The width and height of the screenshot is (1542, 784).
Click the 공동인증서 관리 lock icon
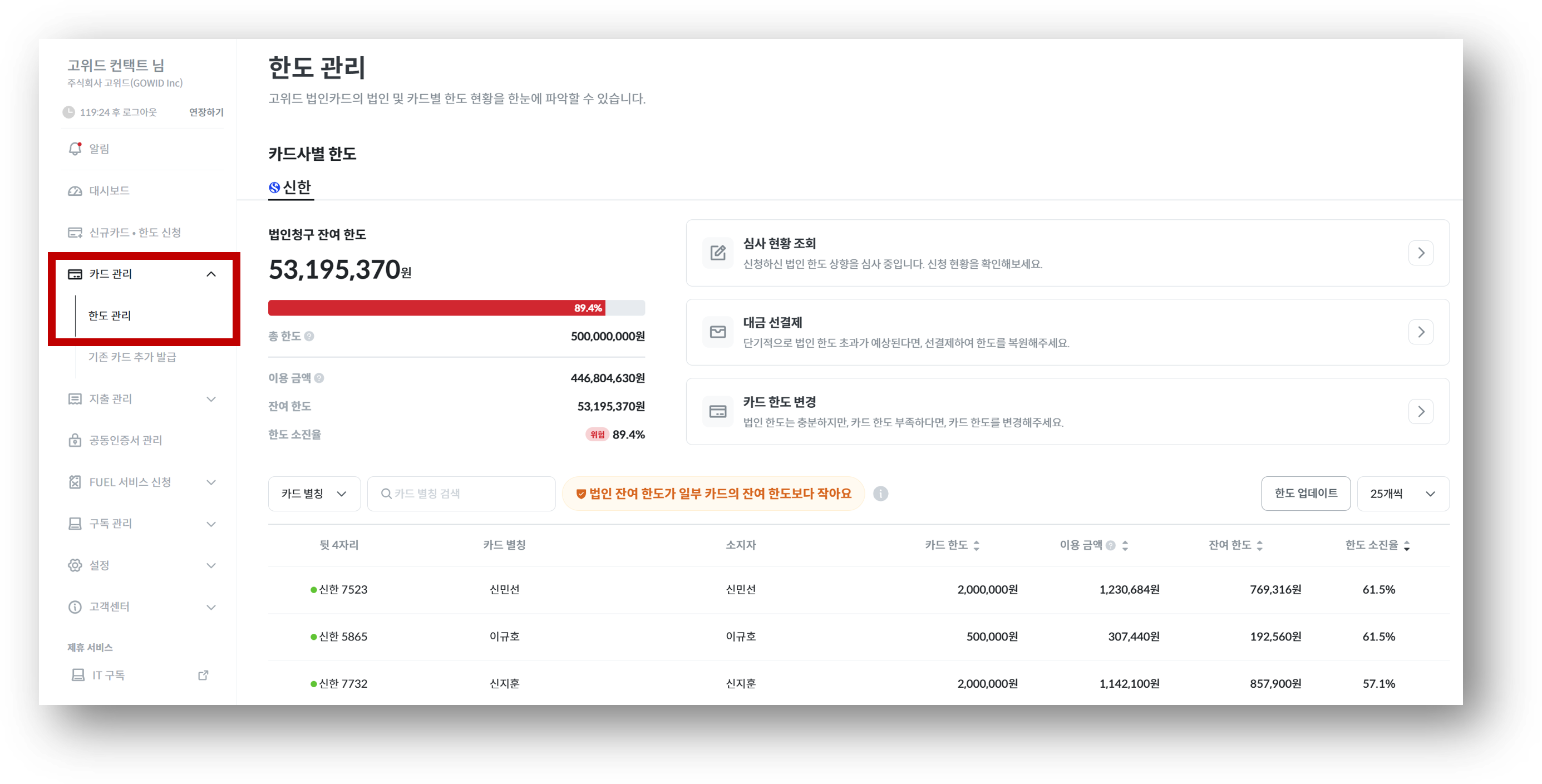[x=75, y=441]
